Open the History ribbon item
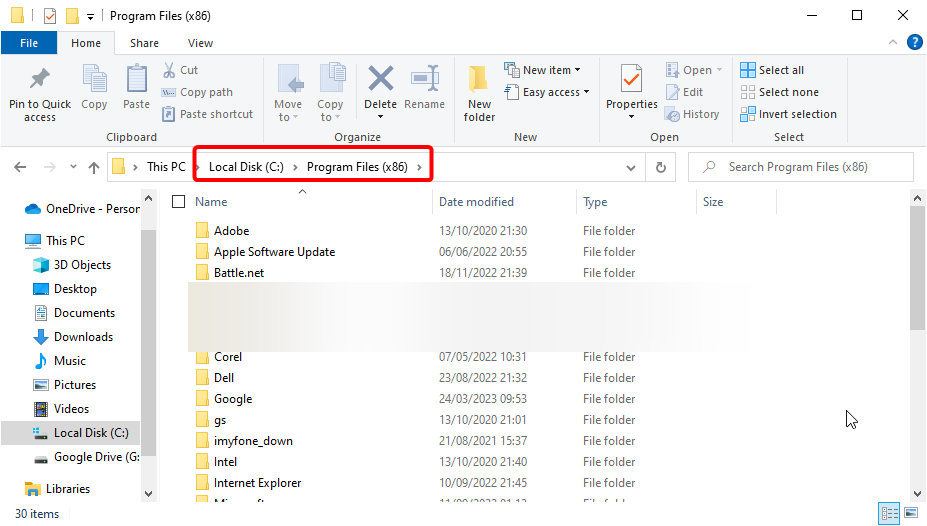 (x=692, y=114)
